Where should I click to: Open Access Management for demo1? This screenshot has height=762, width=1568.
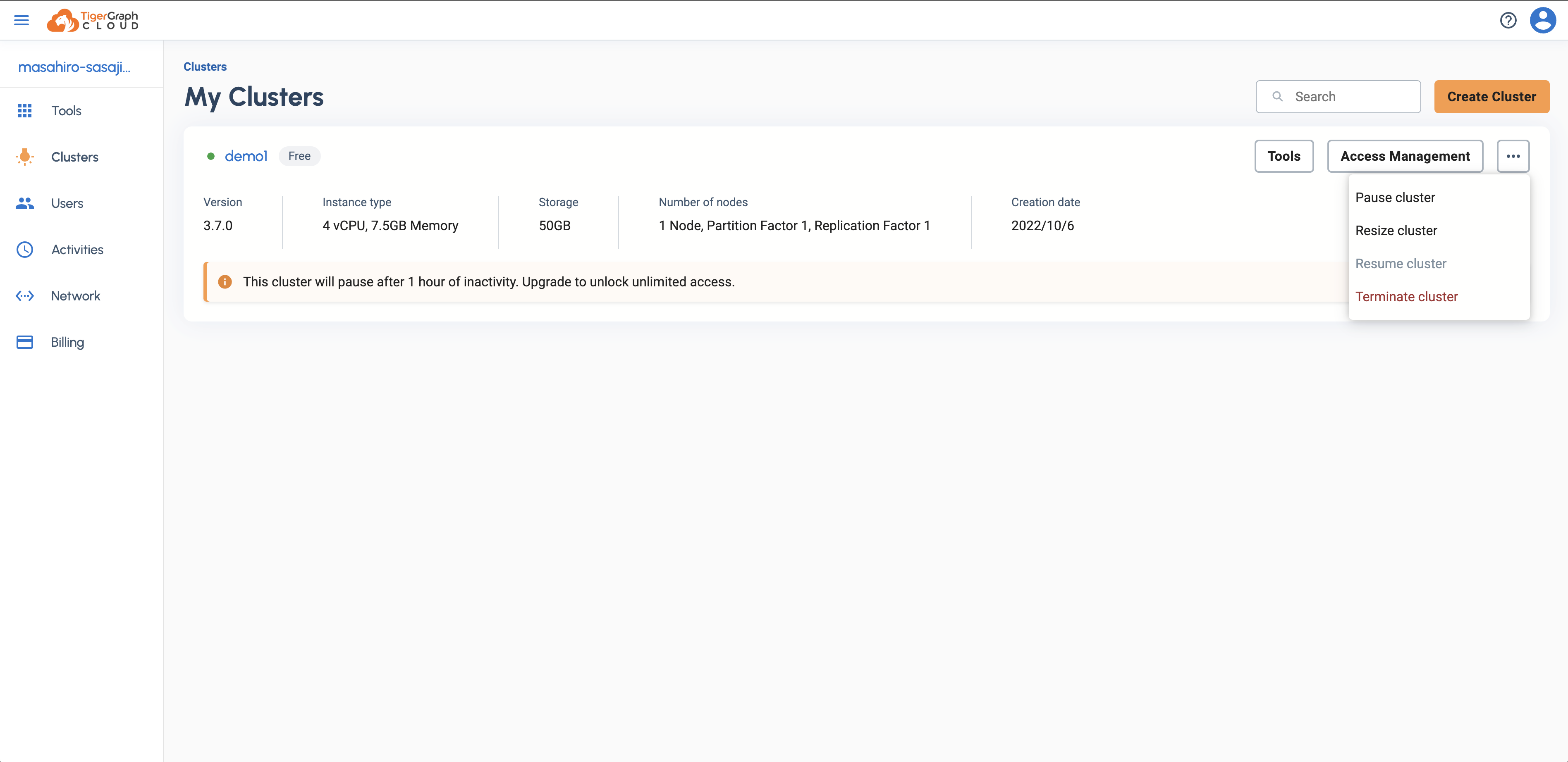[1404, 156]
